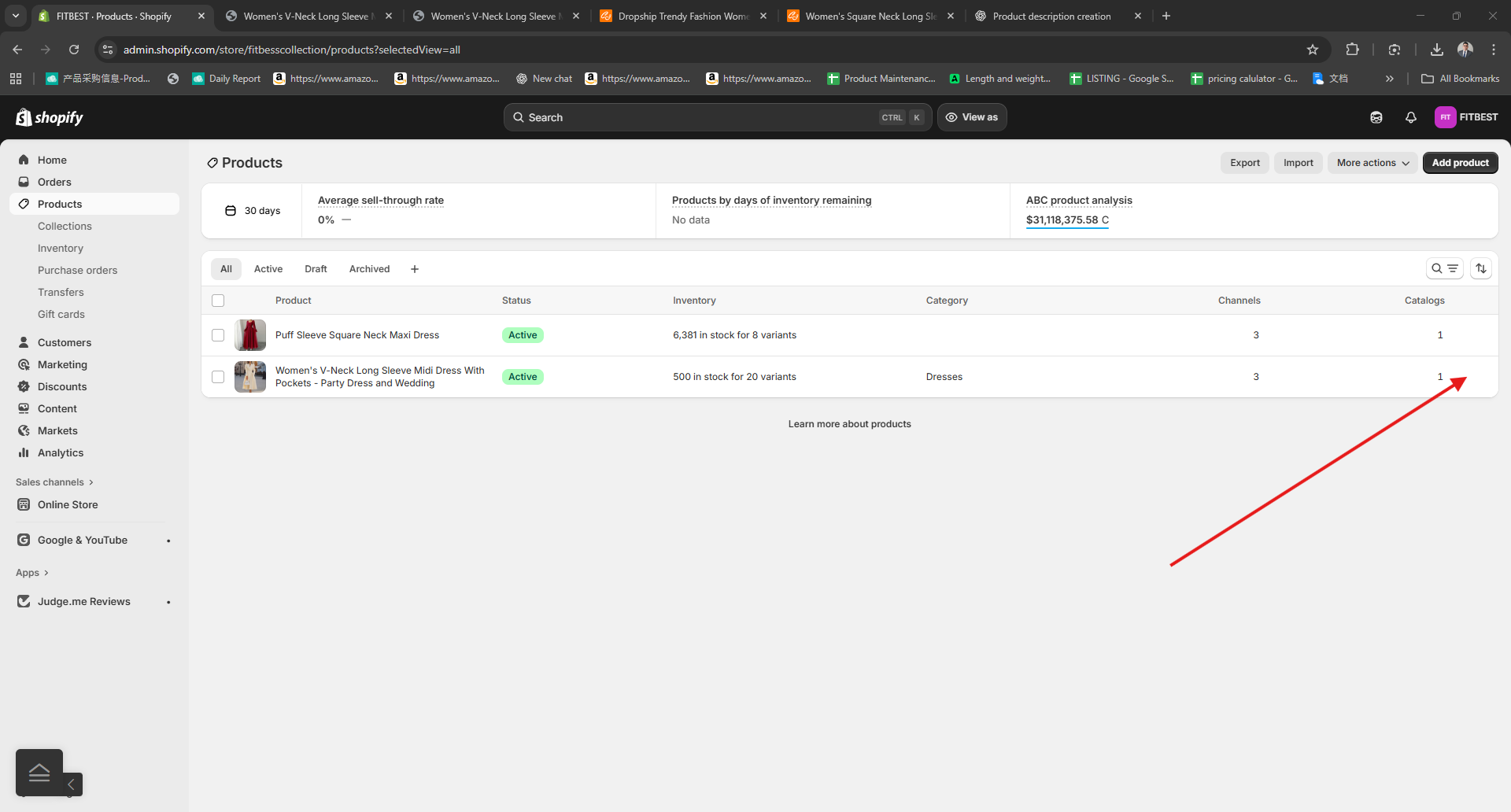
Task: Toggle the select all products checkbox
Action: click(218, 301)
